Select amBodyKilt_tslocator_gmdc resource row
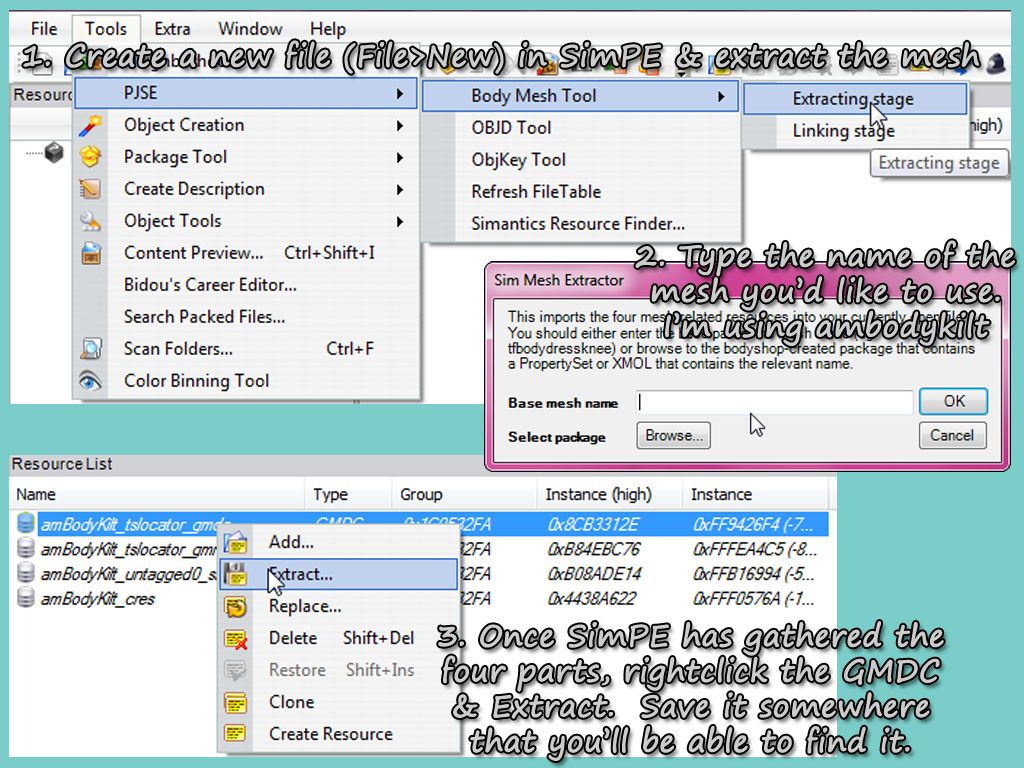 click(419, 524)
